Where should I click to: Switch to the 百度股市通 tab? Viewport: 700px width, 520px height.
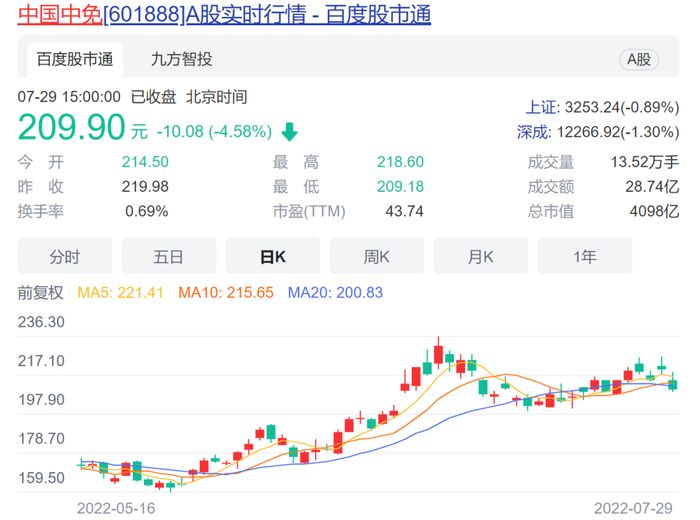75,59
